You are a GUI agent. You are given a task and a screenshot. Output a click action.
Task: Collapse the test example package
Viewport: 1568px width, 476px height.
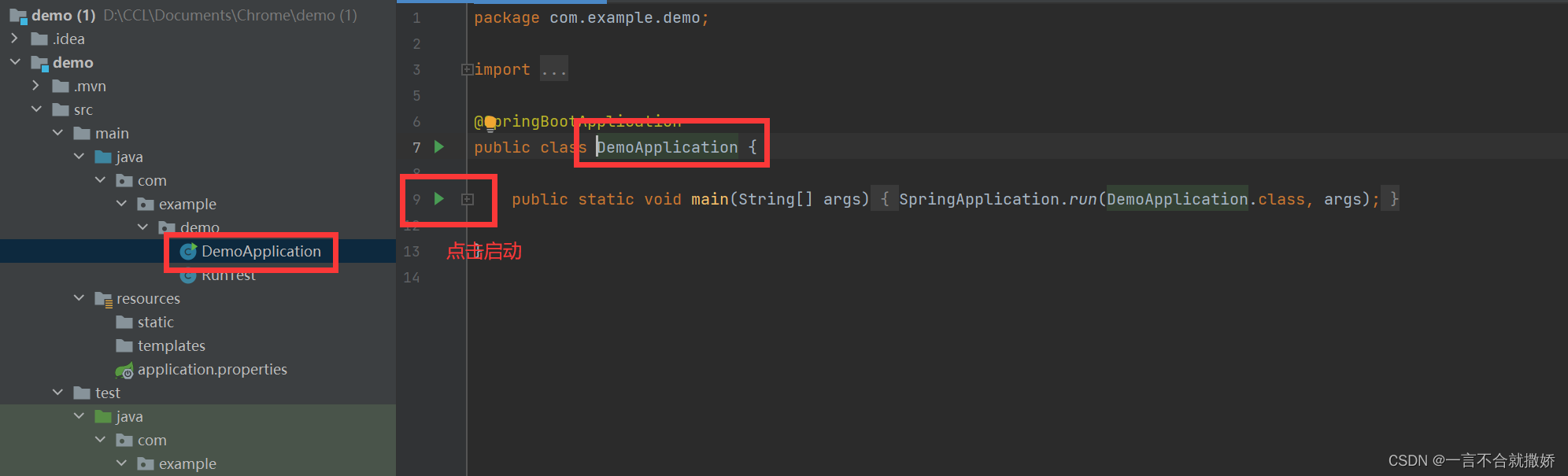tap(121, 463)
